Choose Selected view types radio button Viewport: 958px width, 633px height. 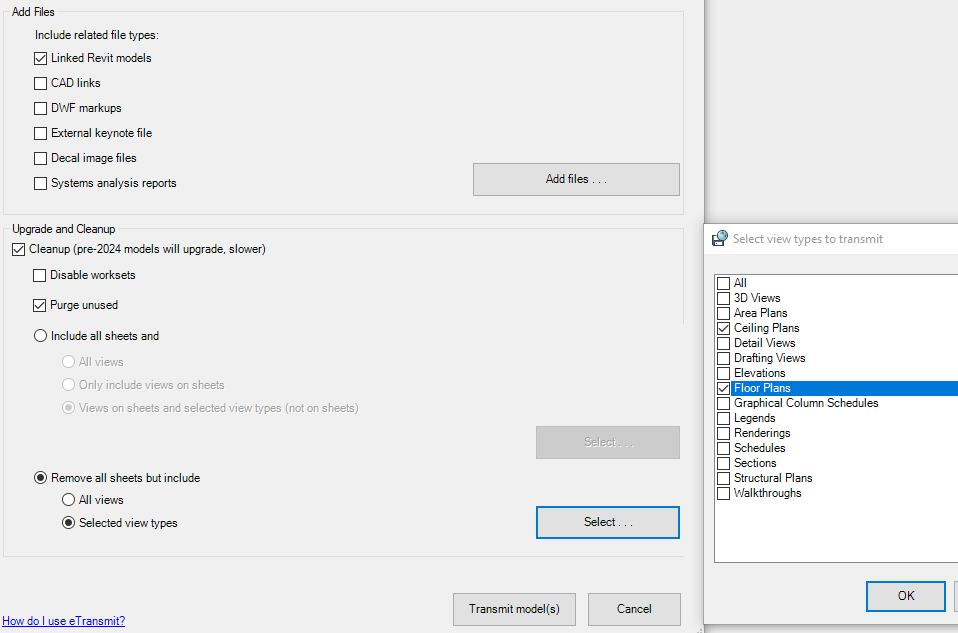coord(68,523)
